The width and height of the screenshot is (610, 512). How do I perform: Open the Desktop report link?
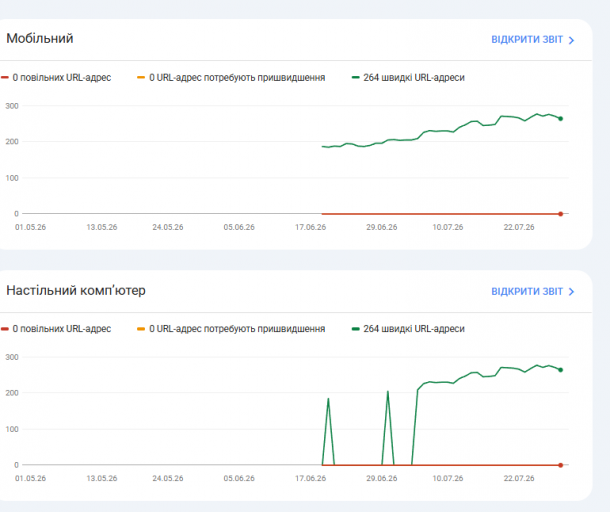(527, 291)
